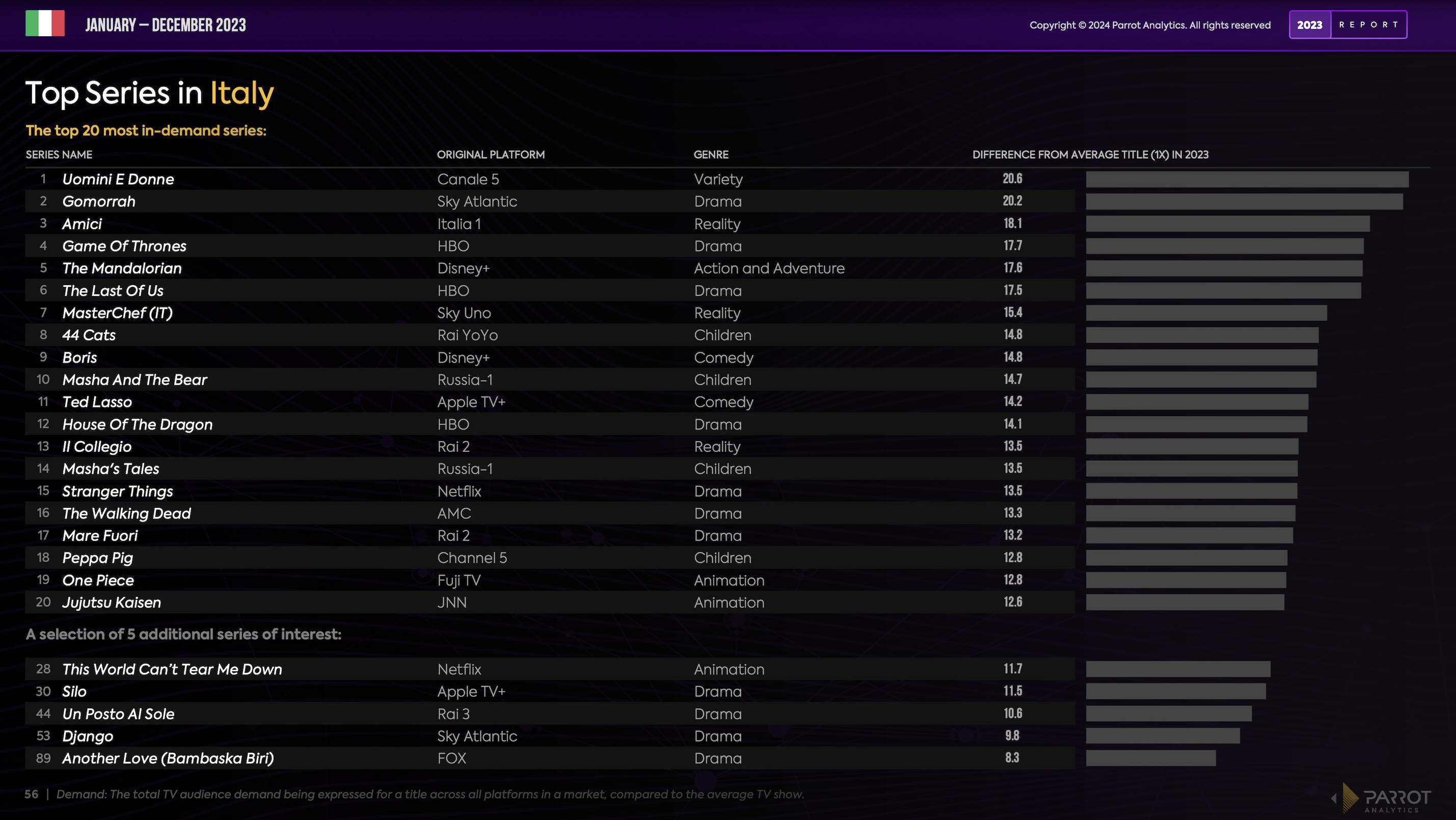Image resolution: width=1456 pixels, height=820 pixels.
Task: Select the series 'One Piece'
Action: pos(98,581)
